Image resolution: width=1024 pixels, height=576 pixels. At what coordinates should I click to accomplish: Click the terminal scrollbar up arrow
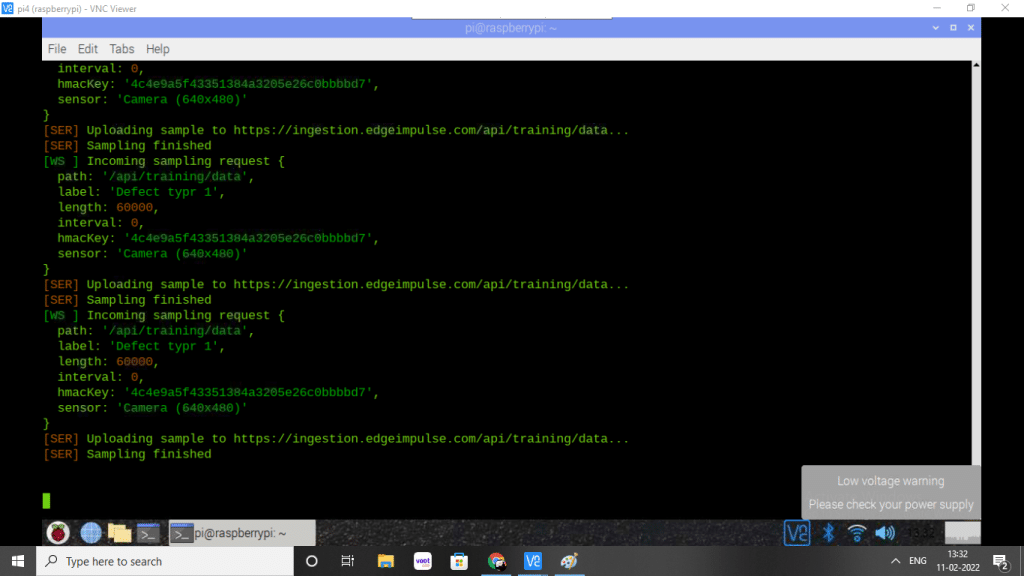pos(975,67)
